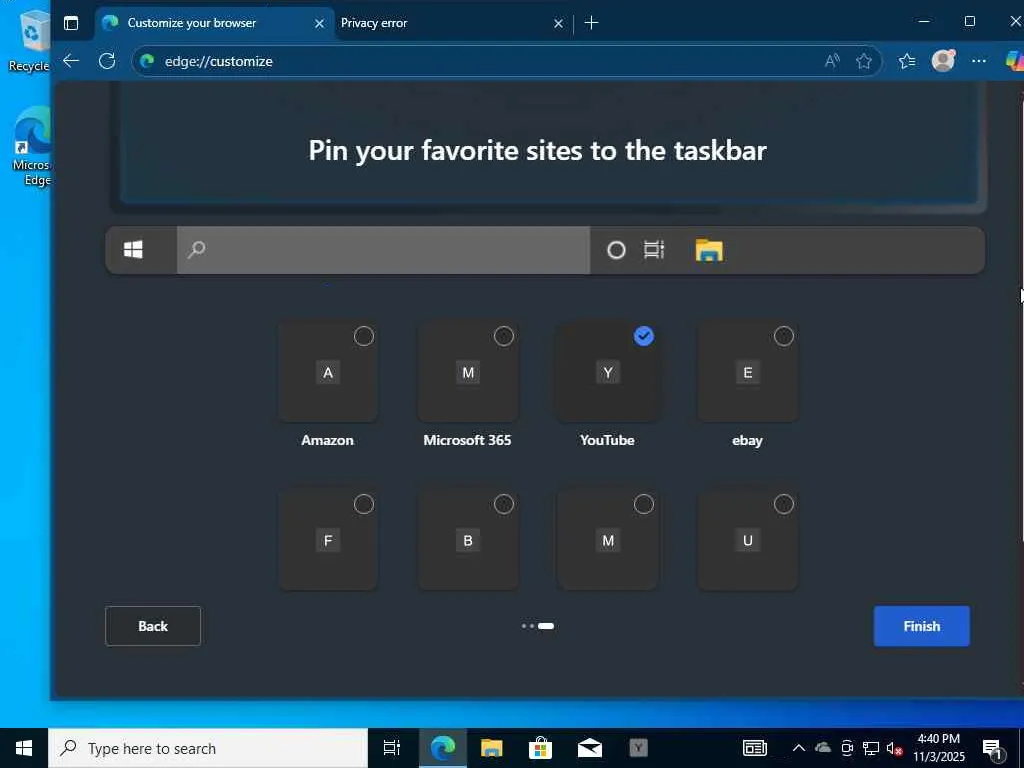Select the ebay checkbox circle
1024x768 pixels.
tap(784, 336)
